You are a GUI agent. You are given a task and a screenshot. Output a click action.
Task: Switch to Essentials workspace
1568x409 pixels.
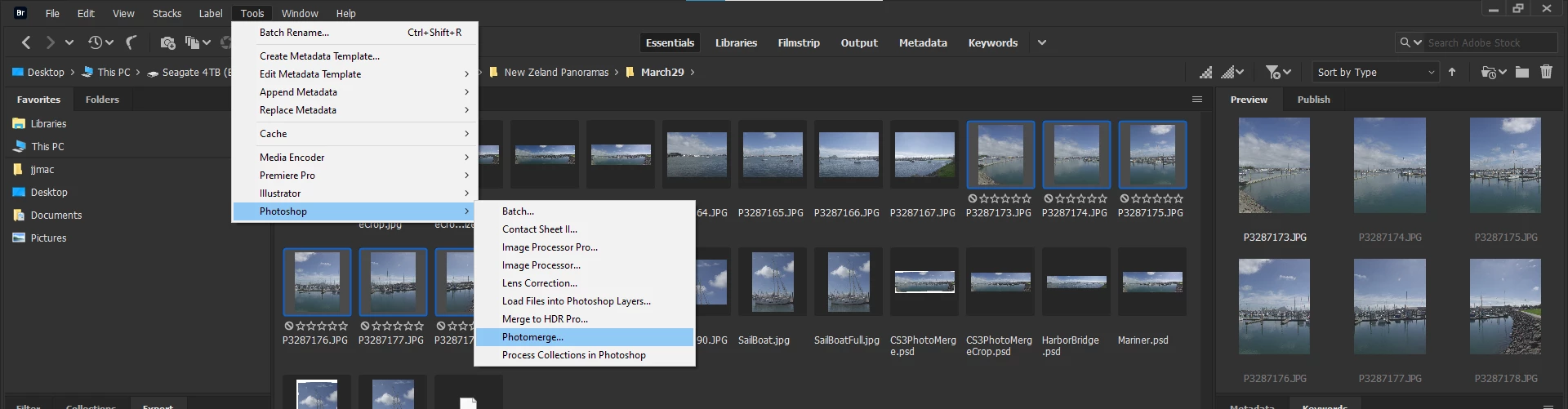[670, 42]
